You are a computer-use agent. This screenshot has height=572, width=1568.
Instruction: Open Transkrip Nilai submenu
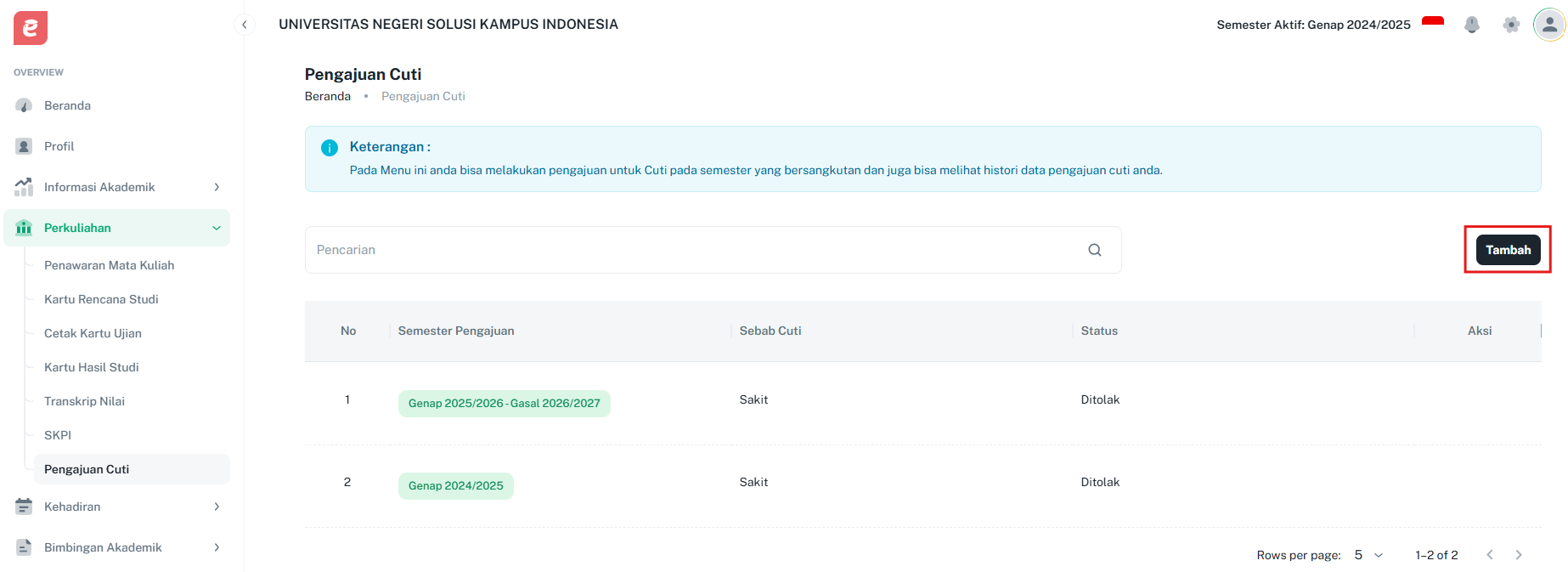(x=132, y=401)
